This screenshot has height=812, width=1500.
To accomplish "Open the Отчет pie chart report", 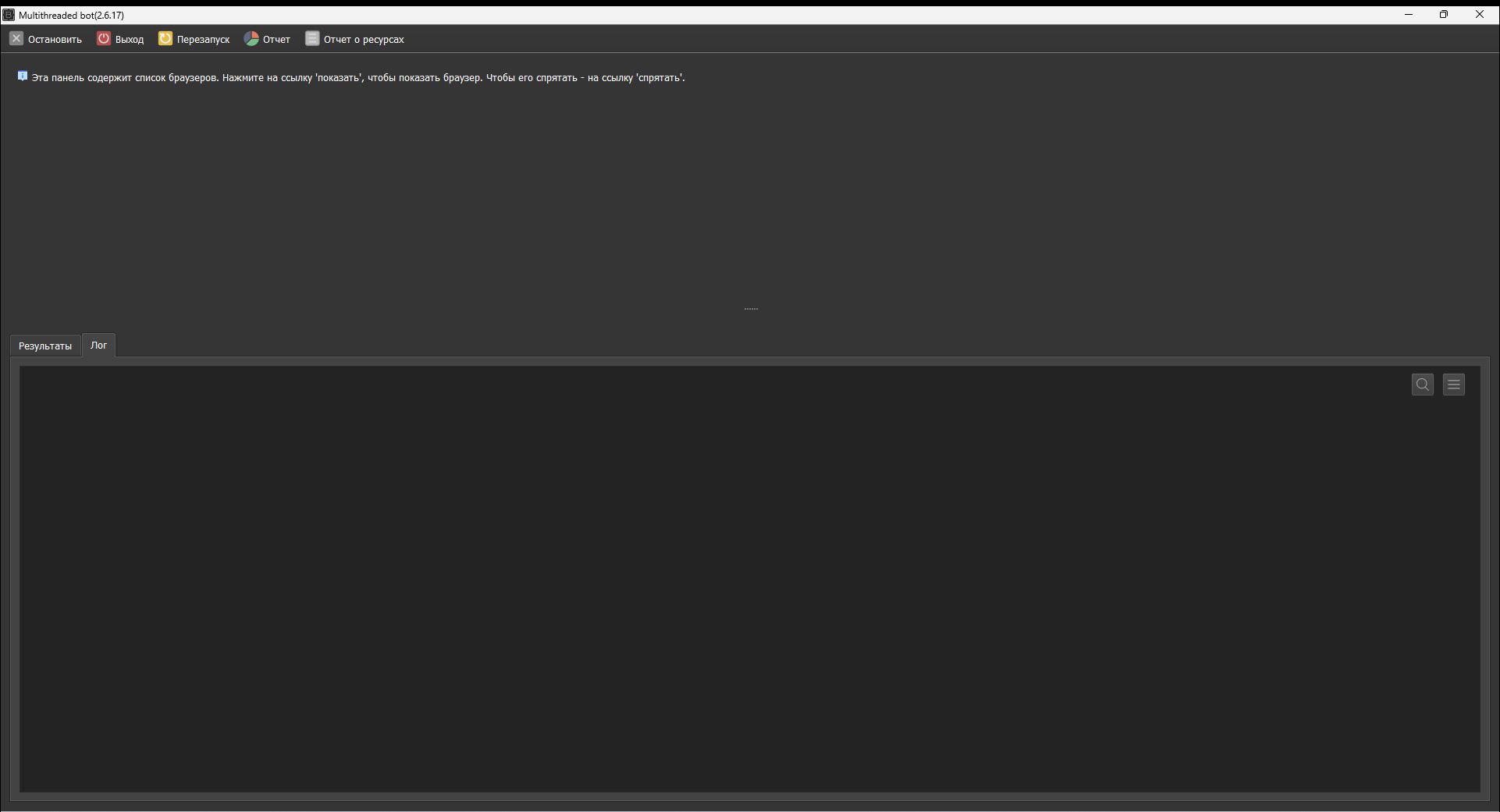I will click(x=251, y=39).
